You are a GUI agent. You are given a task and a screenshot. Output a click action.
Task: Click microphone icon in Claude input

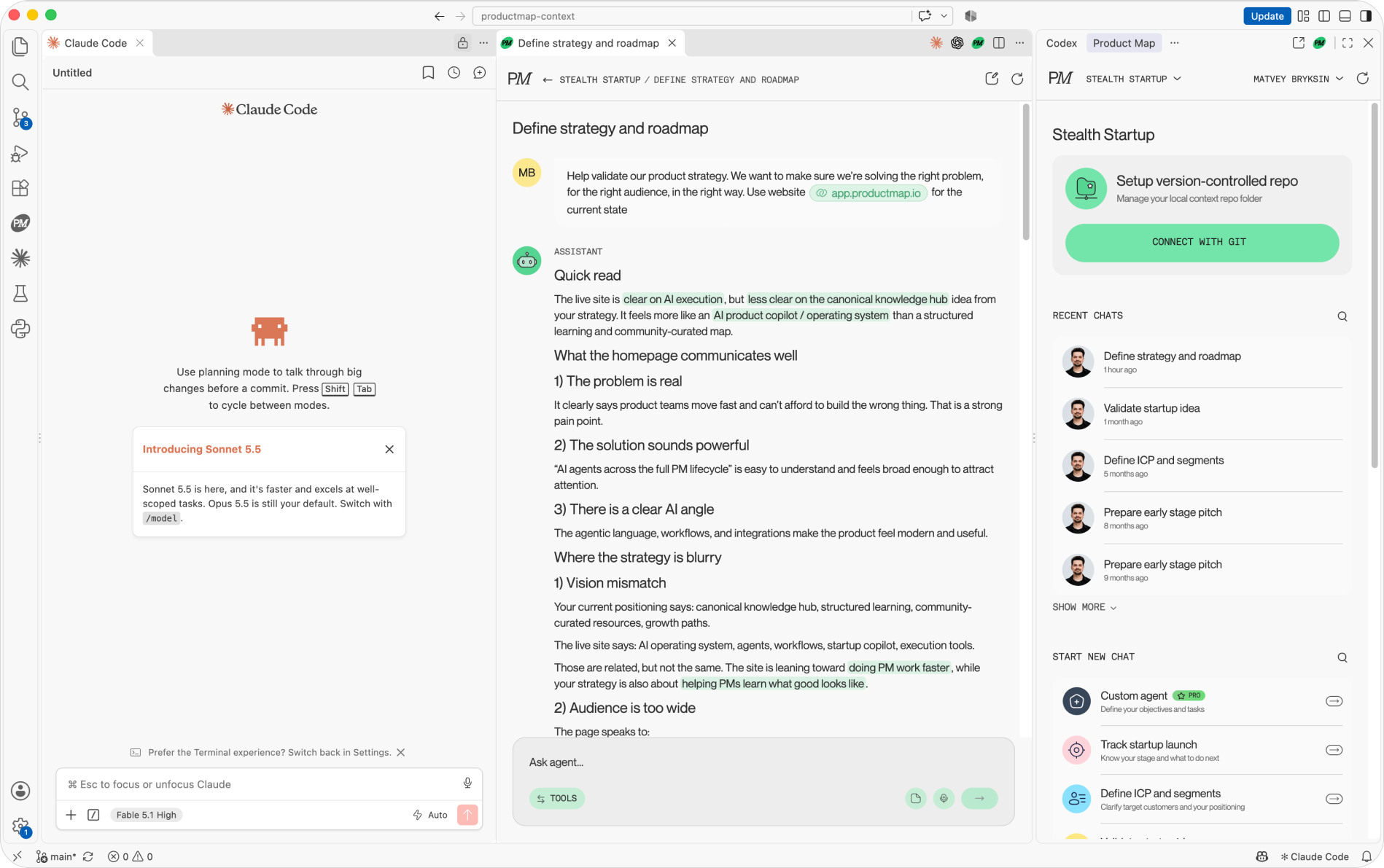click(467, 783)
